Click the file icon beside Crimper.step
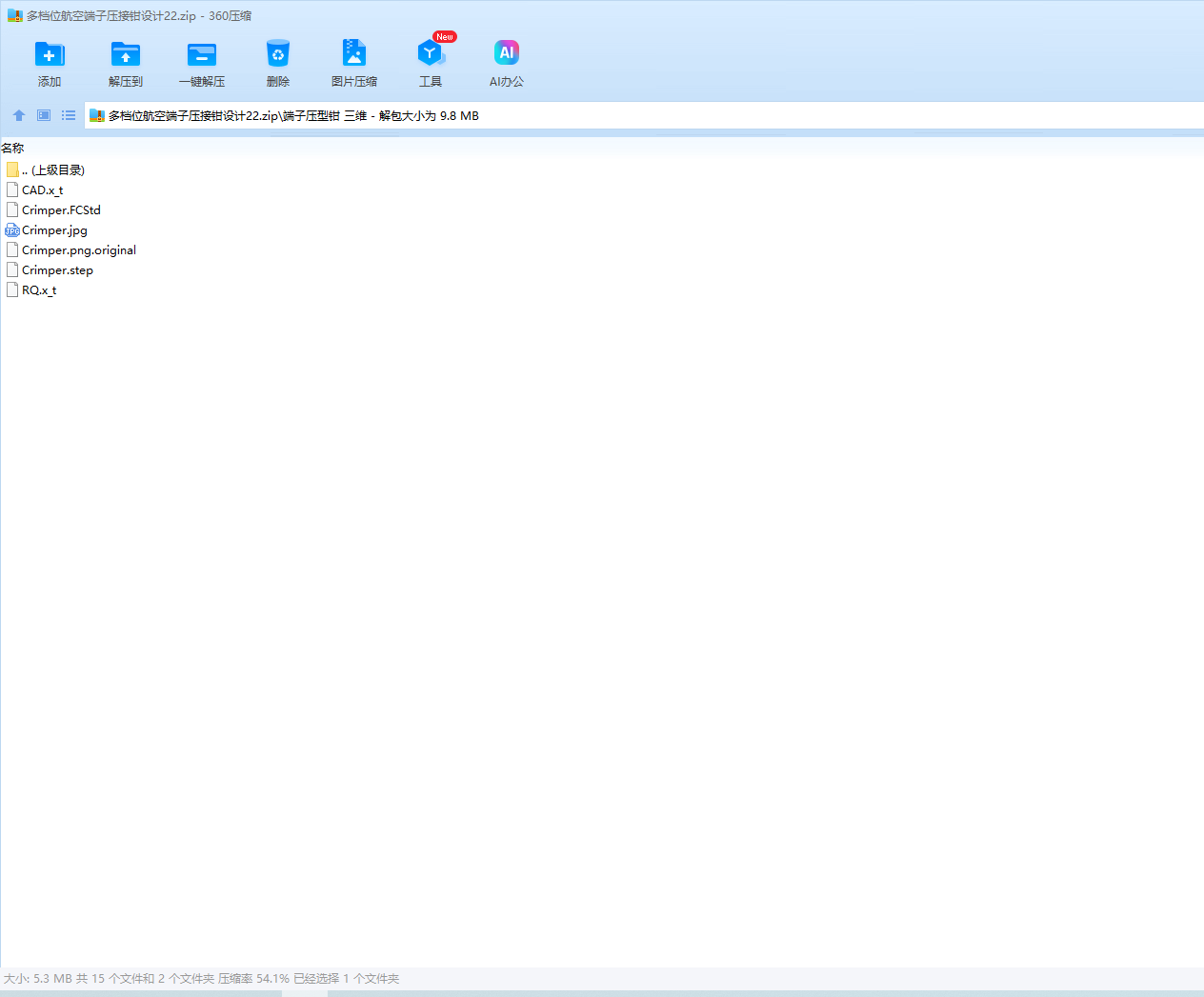 (x=12, y=269)
